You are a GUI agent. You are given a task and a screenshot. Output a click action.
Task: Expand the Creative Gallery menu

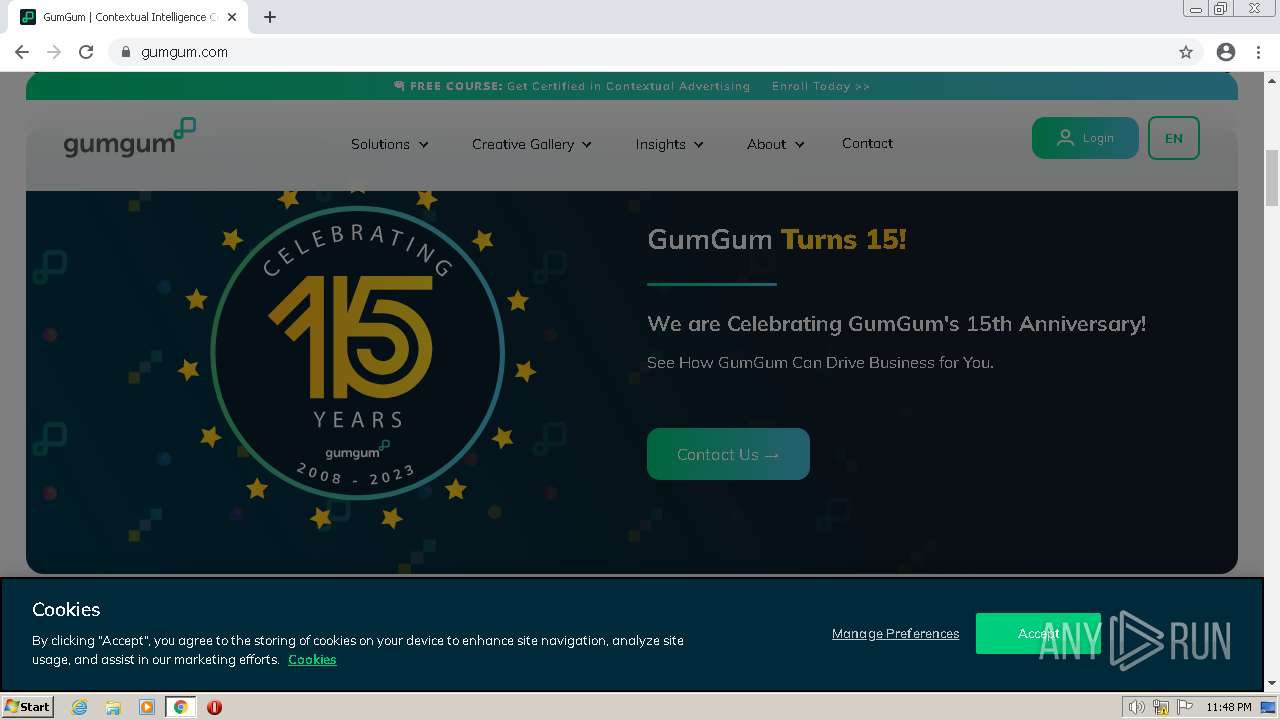click(532, 144)
